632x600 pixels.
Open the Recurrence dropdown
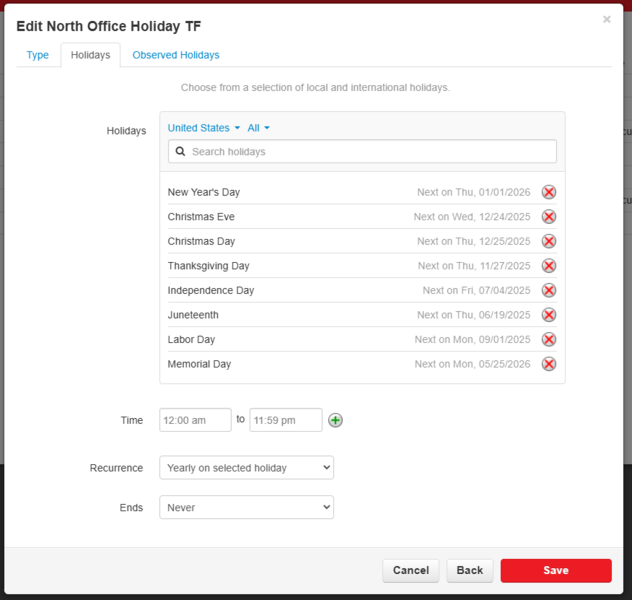click(x=246, y=468)
